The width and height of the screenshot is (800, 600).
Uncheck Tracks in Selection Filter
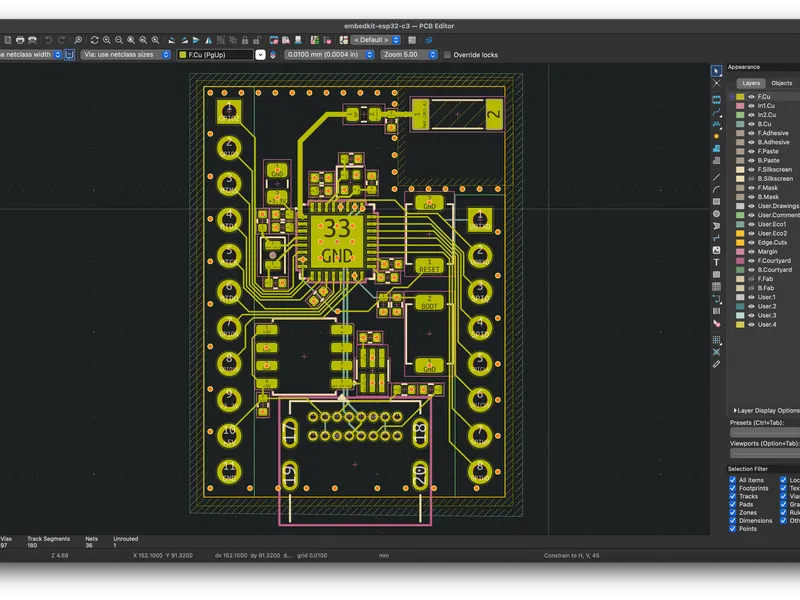coord(733,496)
